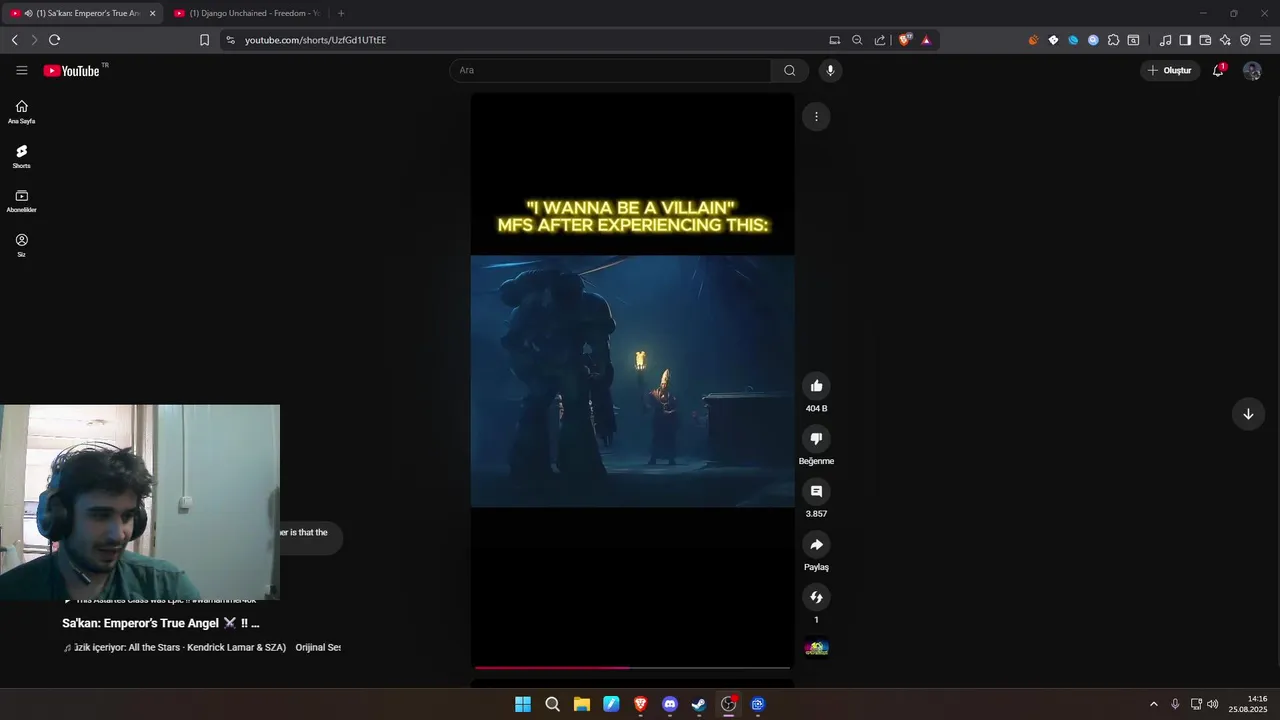Open the Leo AI sparkle icon
Screen dimensions: 1280x720
coord(1225,40)
